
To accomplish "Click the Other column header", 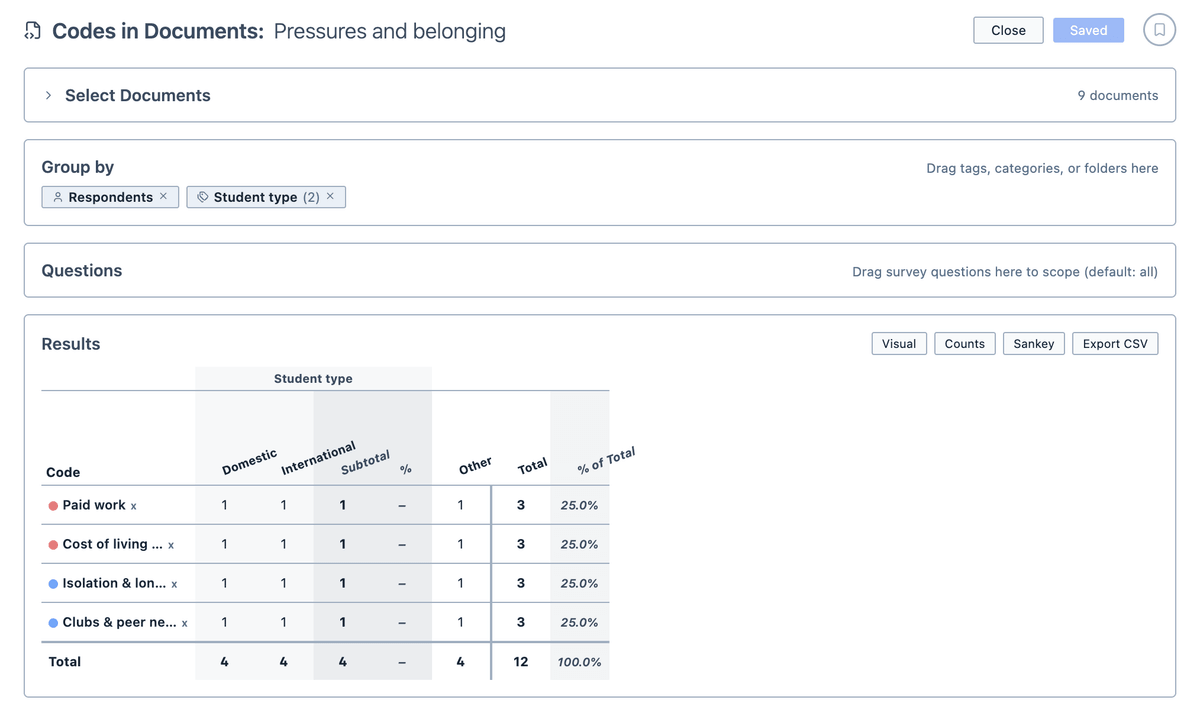I will (475, 466).
